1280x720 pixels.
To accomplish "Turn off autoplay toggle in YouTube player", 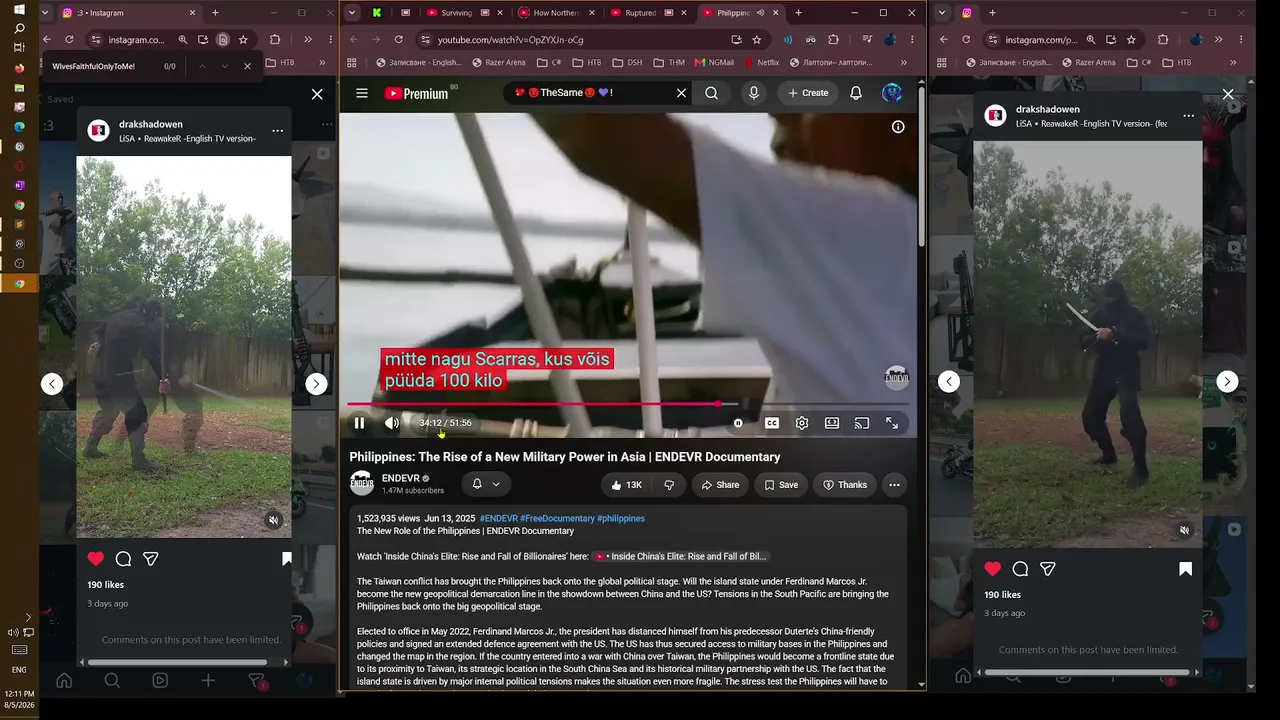I will (x=738, y=423).
